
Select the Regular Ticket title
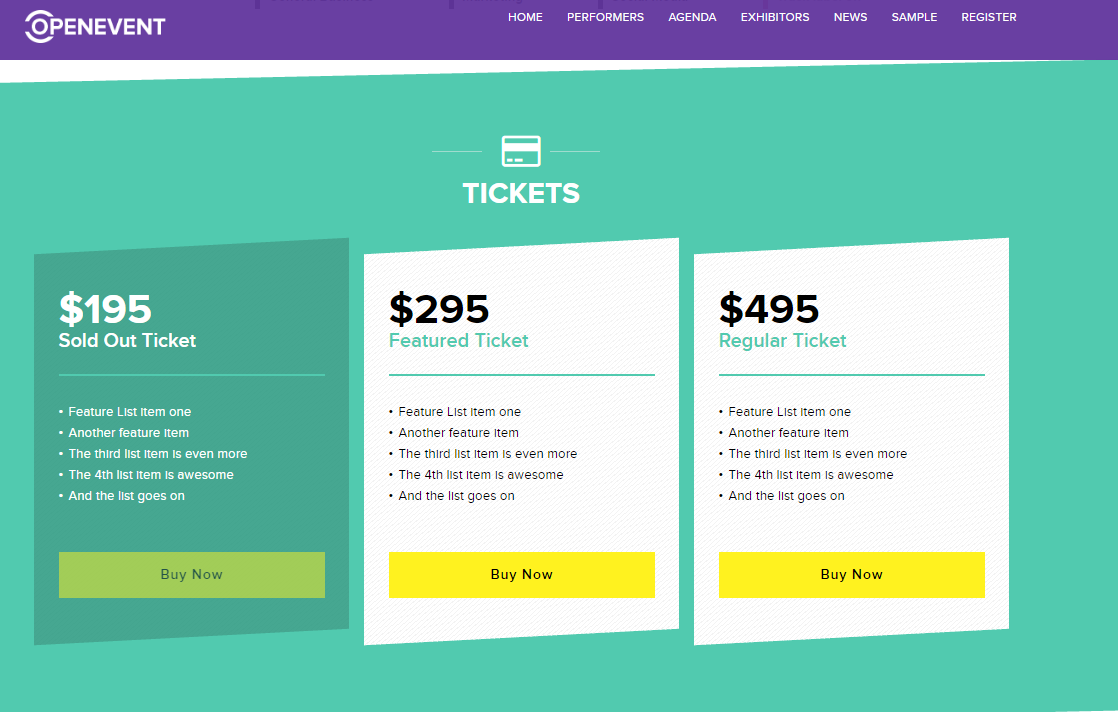(782, 341)
